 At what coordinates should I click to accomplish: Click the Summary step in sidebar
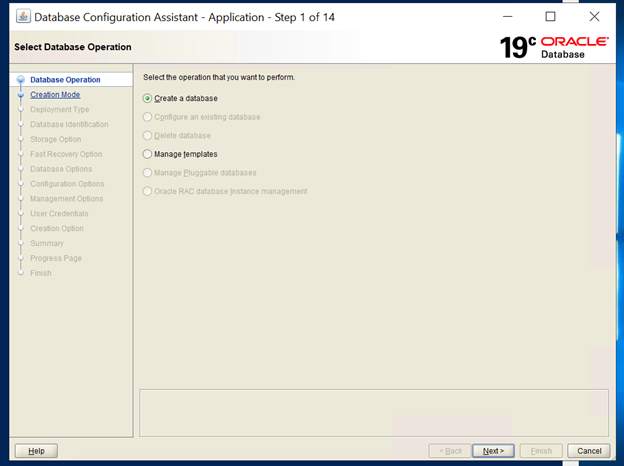[47, 243]
